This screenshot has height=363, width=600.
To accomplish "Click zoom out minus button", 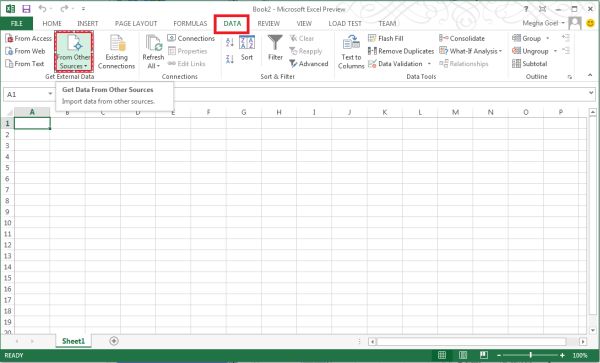I will tap(499, 355).
